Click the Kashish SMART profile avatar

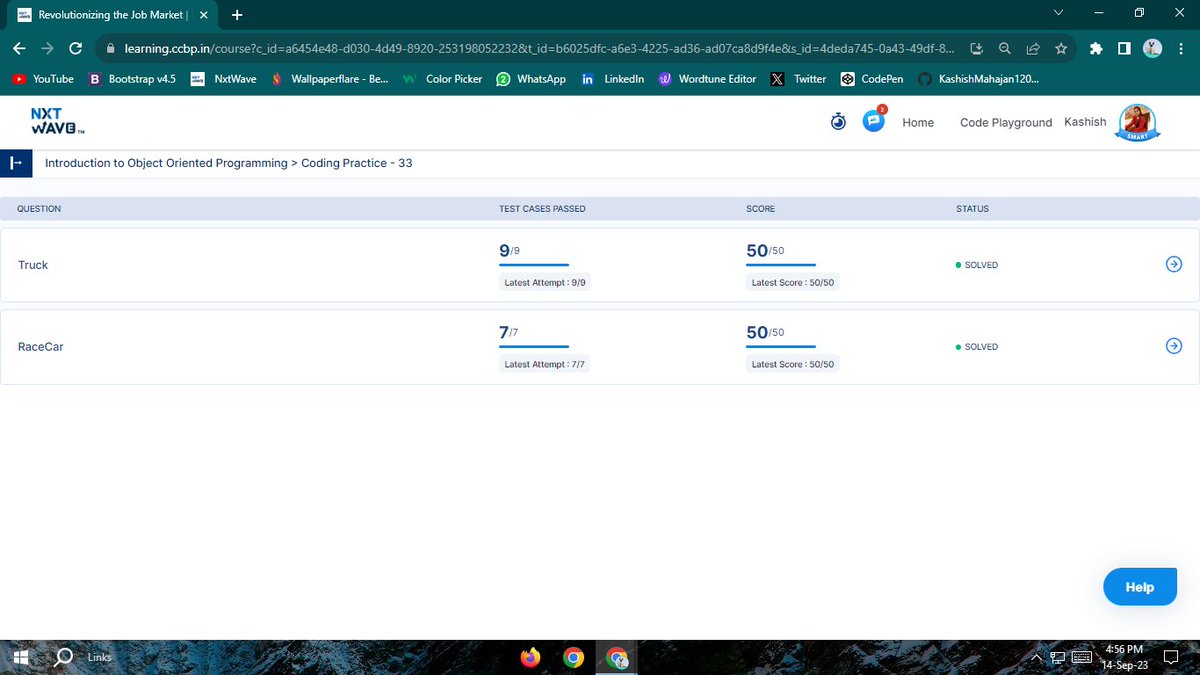click(1137, 122)
